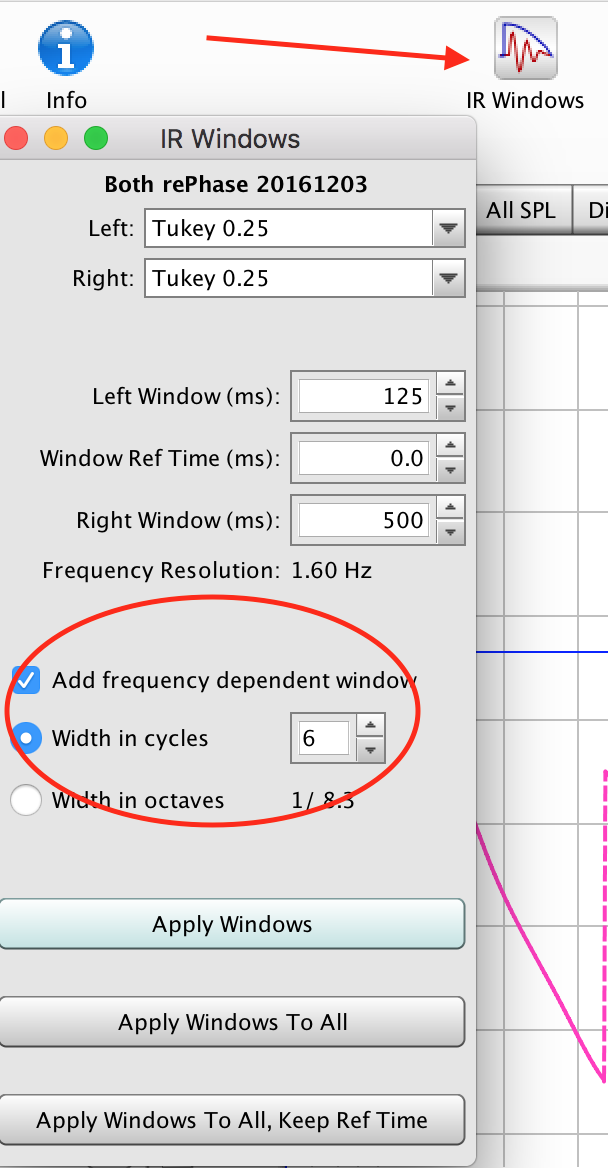Close the IR Windows dialog
The width and height of the screenshot is (608, 1168).
point(16,139)
